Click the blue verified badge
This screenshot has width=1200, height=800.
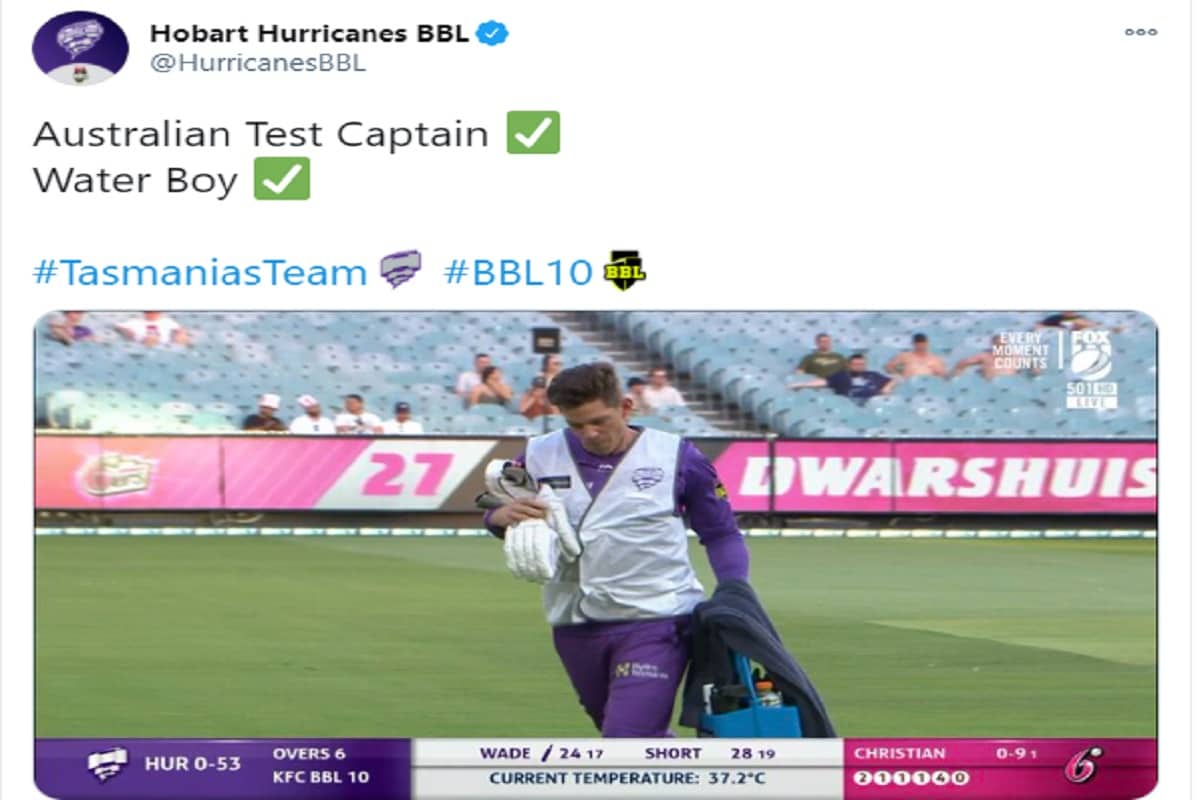click(x=492, y=33)
